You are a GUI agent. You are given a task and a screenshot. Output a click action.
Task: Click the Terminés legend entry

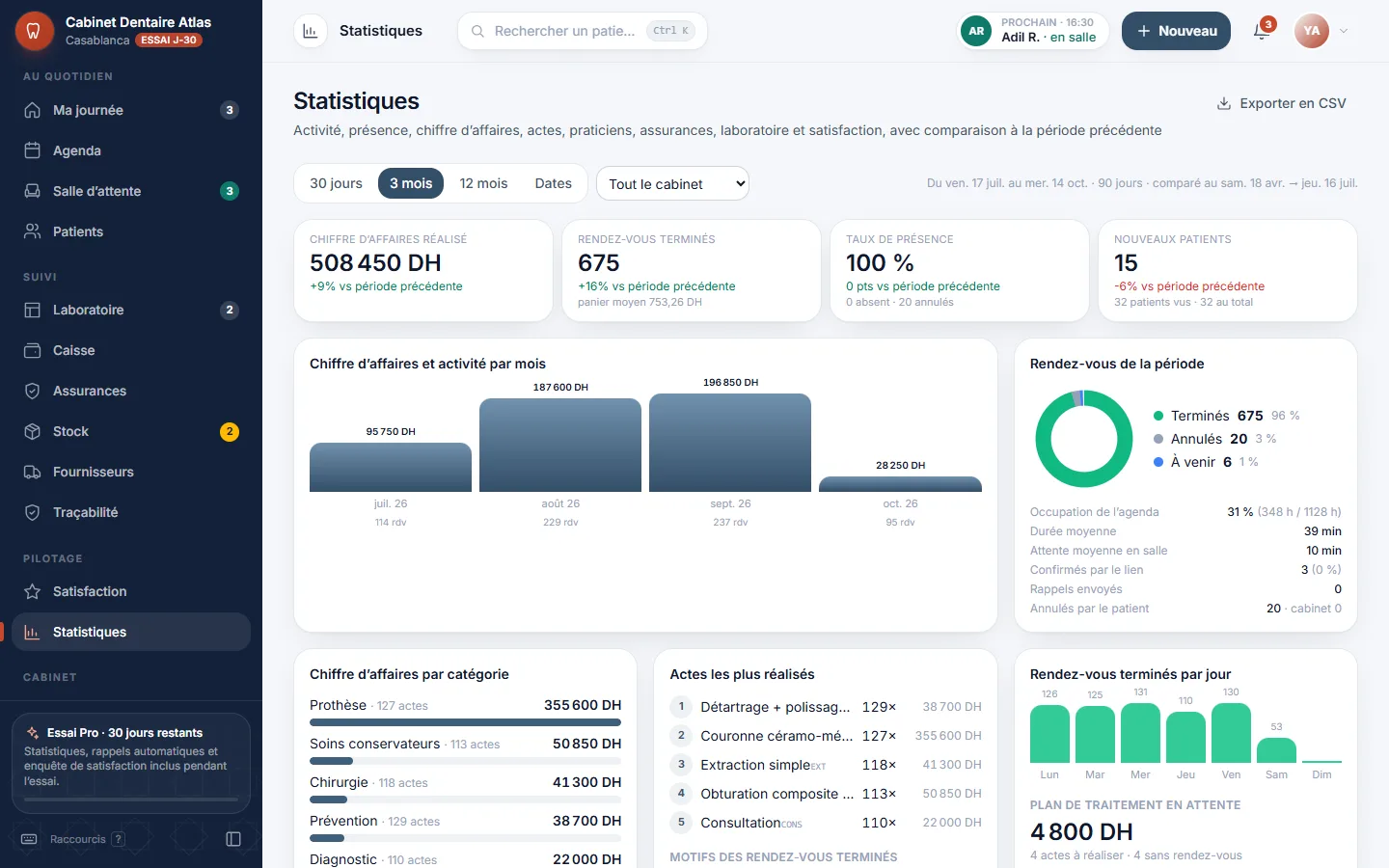click(1226, 416)
